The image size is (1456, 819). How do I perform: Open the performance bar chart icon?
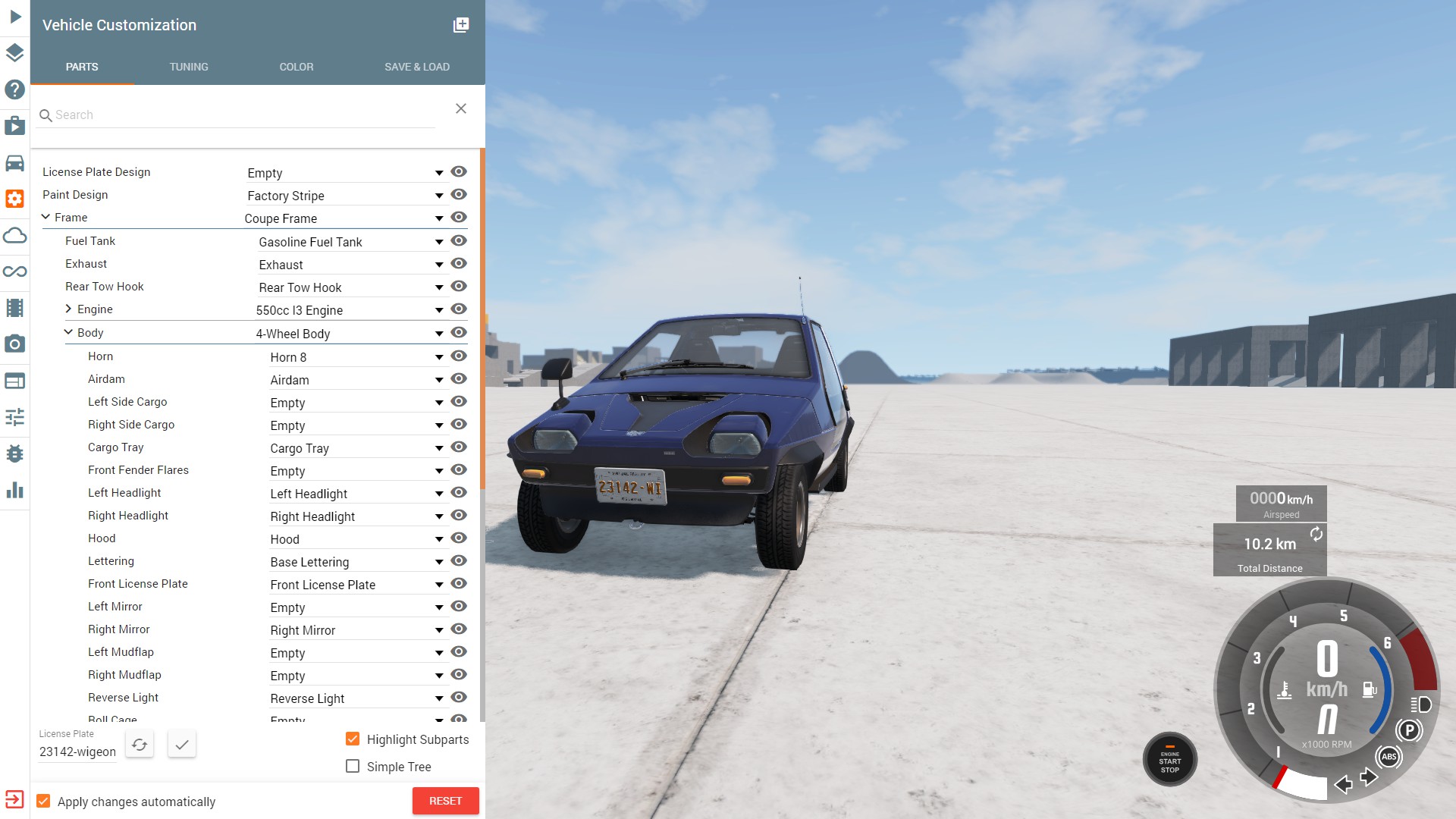15,490
